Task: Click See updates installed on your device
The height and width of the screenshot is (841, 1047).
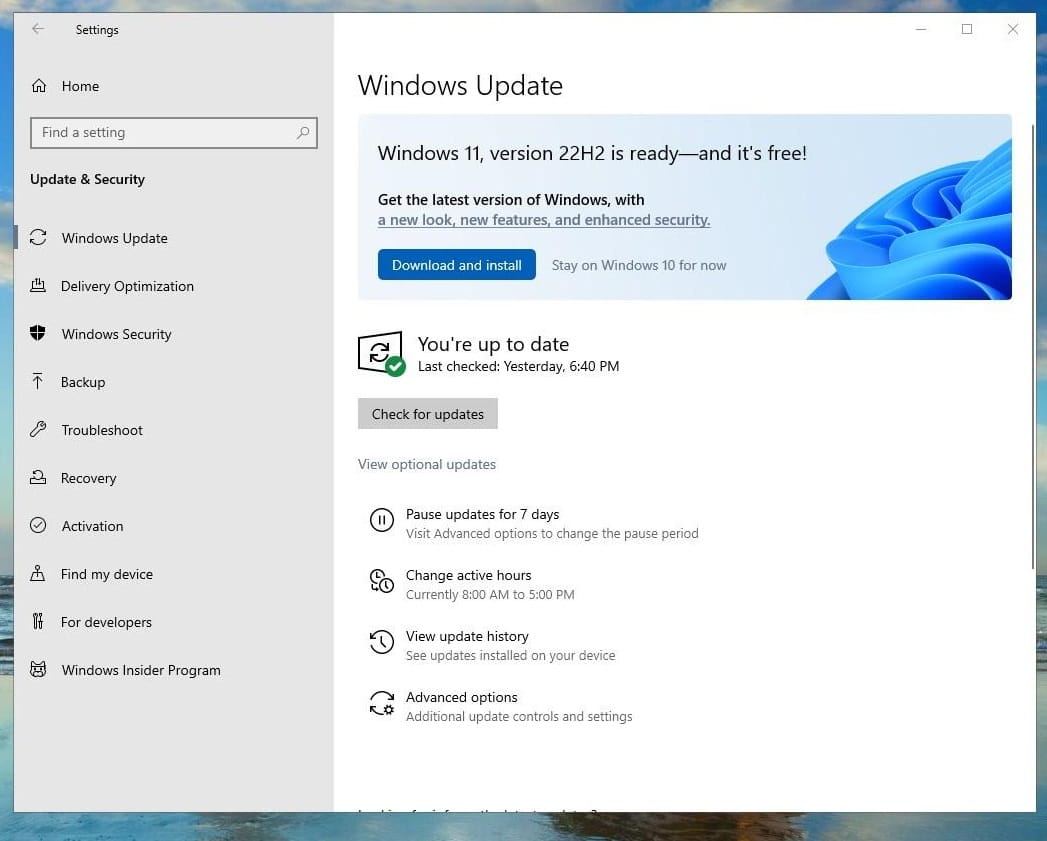Action: pyautogui.click(x=511, y=655)
